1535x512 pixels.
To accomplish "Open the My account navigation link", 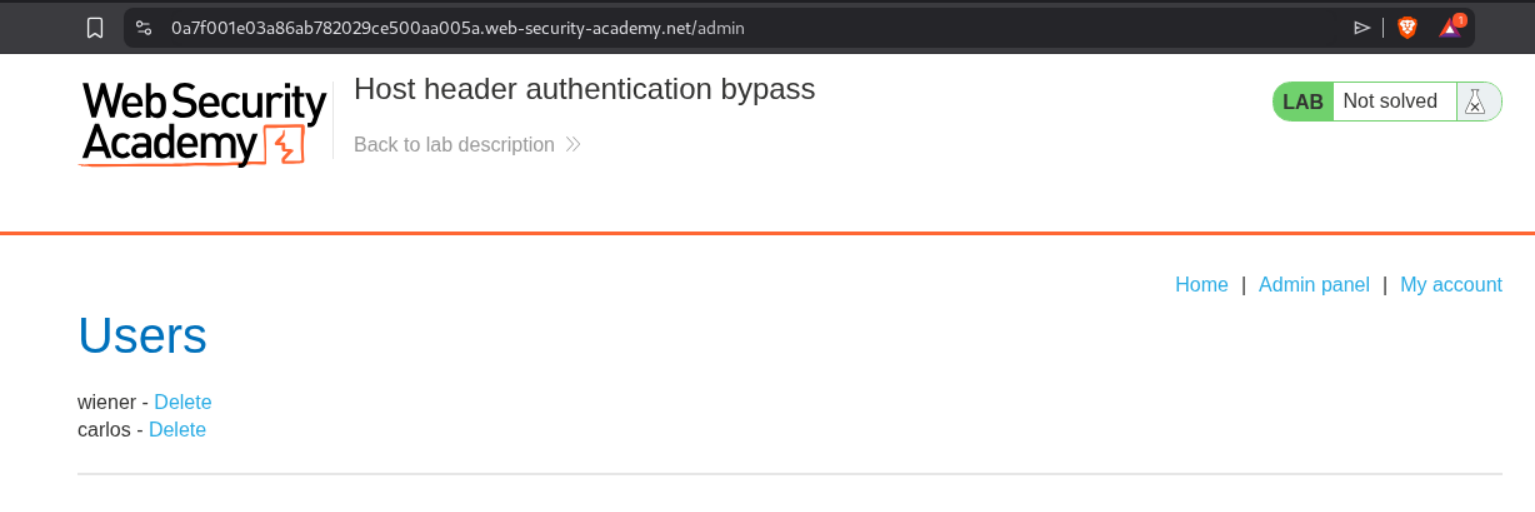I will 1450,285.
